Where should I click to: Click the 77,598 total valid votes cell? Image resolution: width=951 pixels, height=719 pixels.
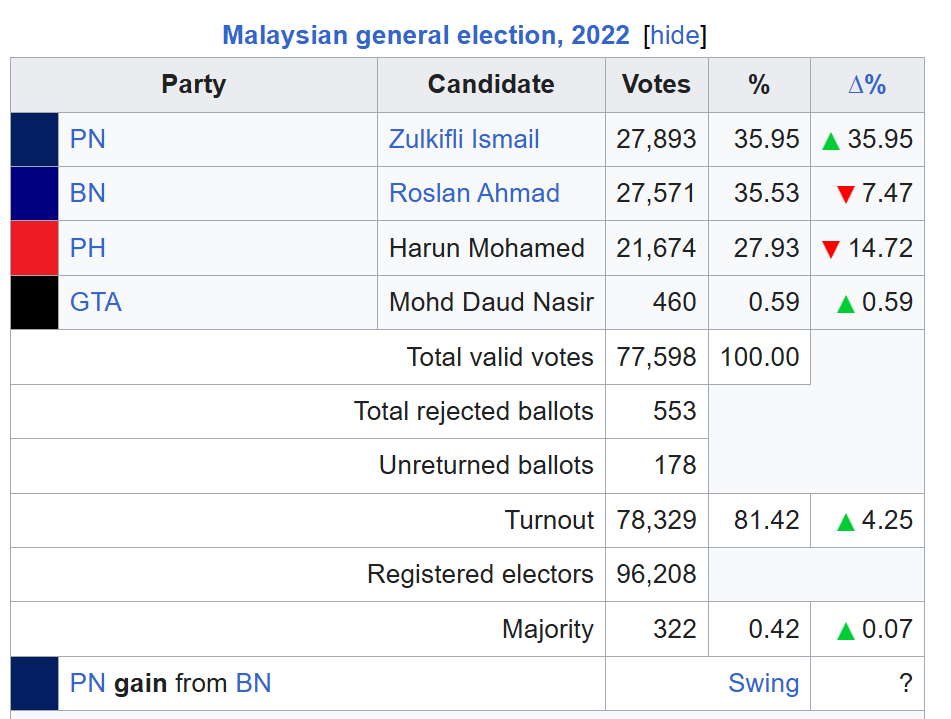pyautogui.click(x=657, y=357)
